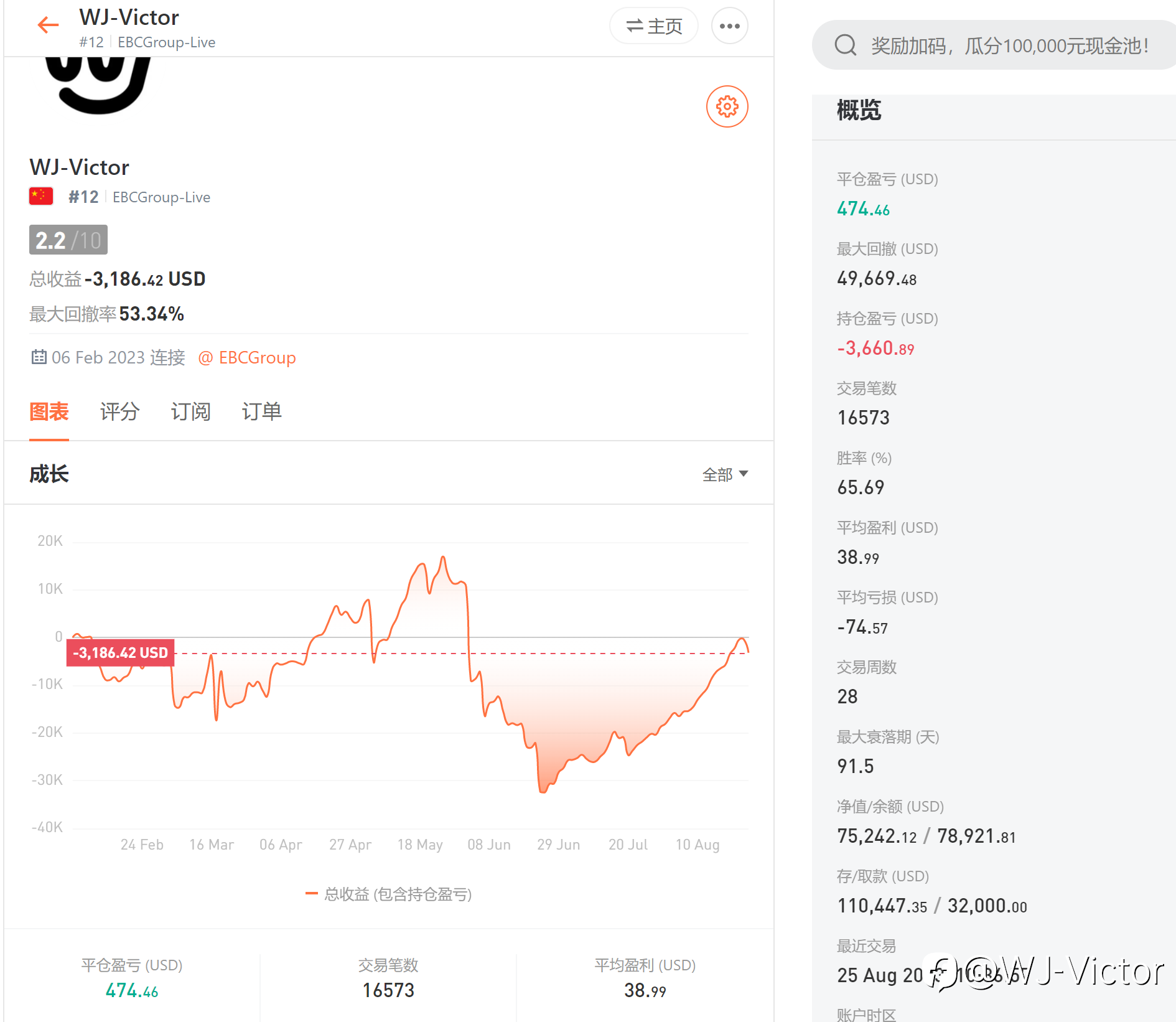Click the bottom 平均盈利 38.99 summary value
Viewport: 1176px width, 1022px height.
[x=645, y=990]
